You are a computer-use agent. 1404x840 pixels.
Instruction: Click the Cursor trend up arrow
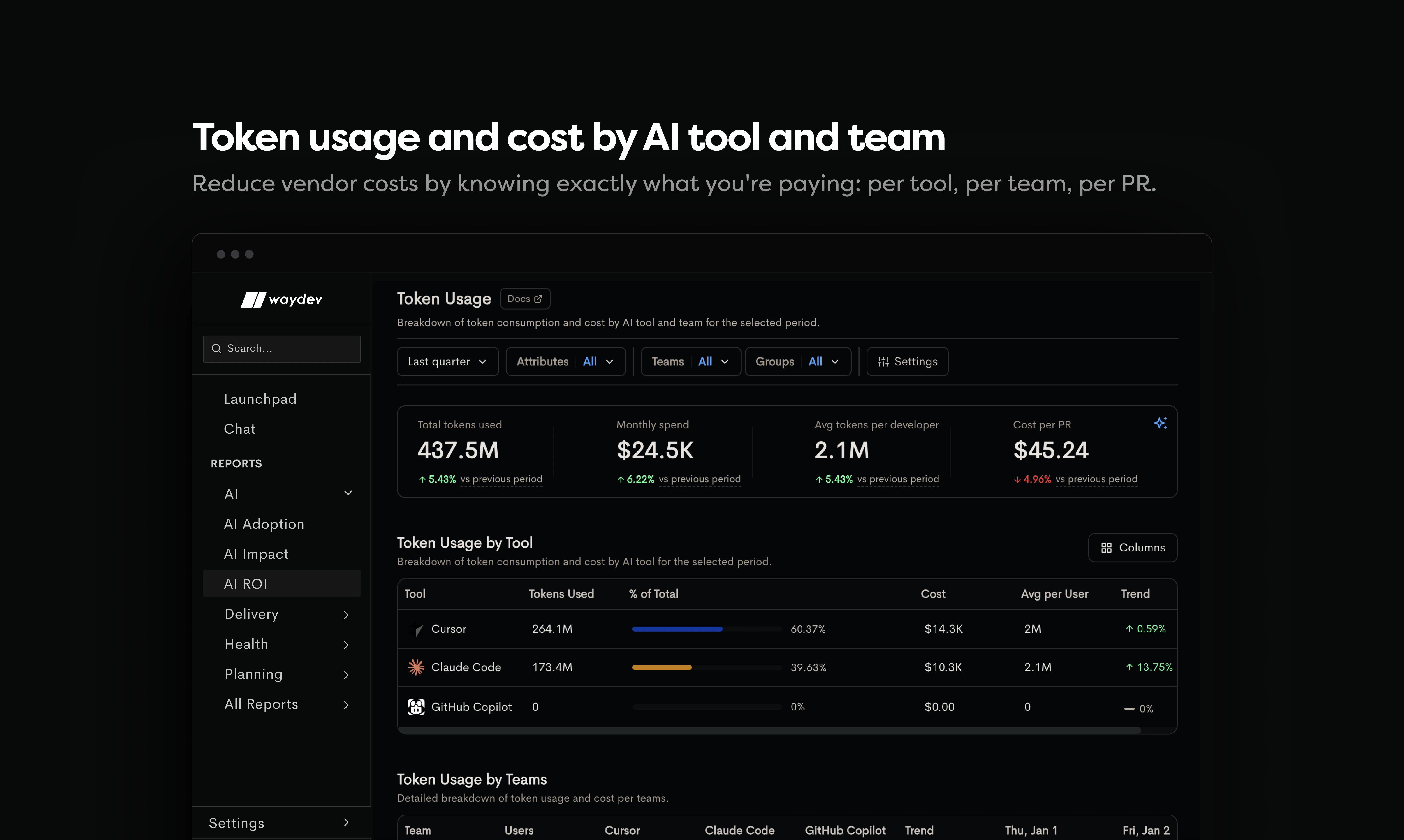pyautogui.click(x=1129, y=629)
